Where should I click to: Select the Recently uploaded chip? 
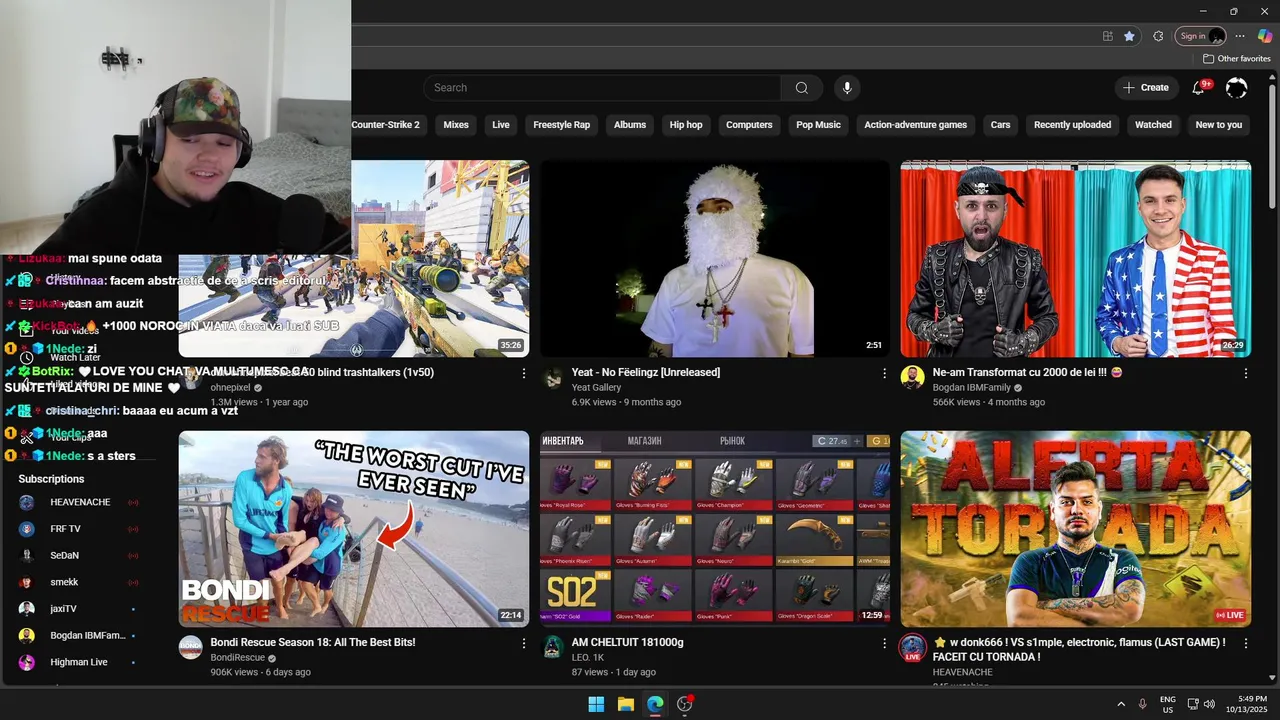[x=1072, y=125]
